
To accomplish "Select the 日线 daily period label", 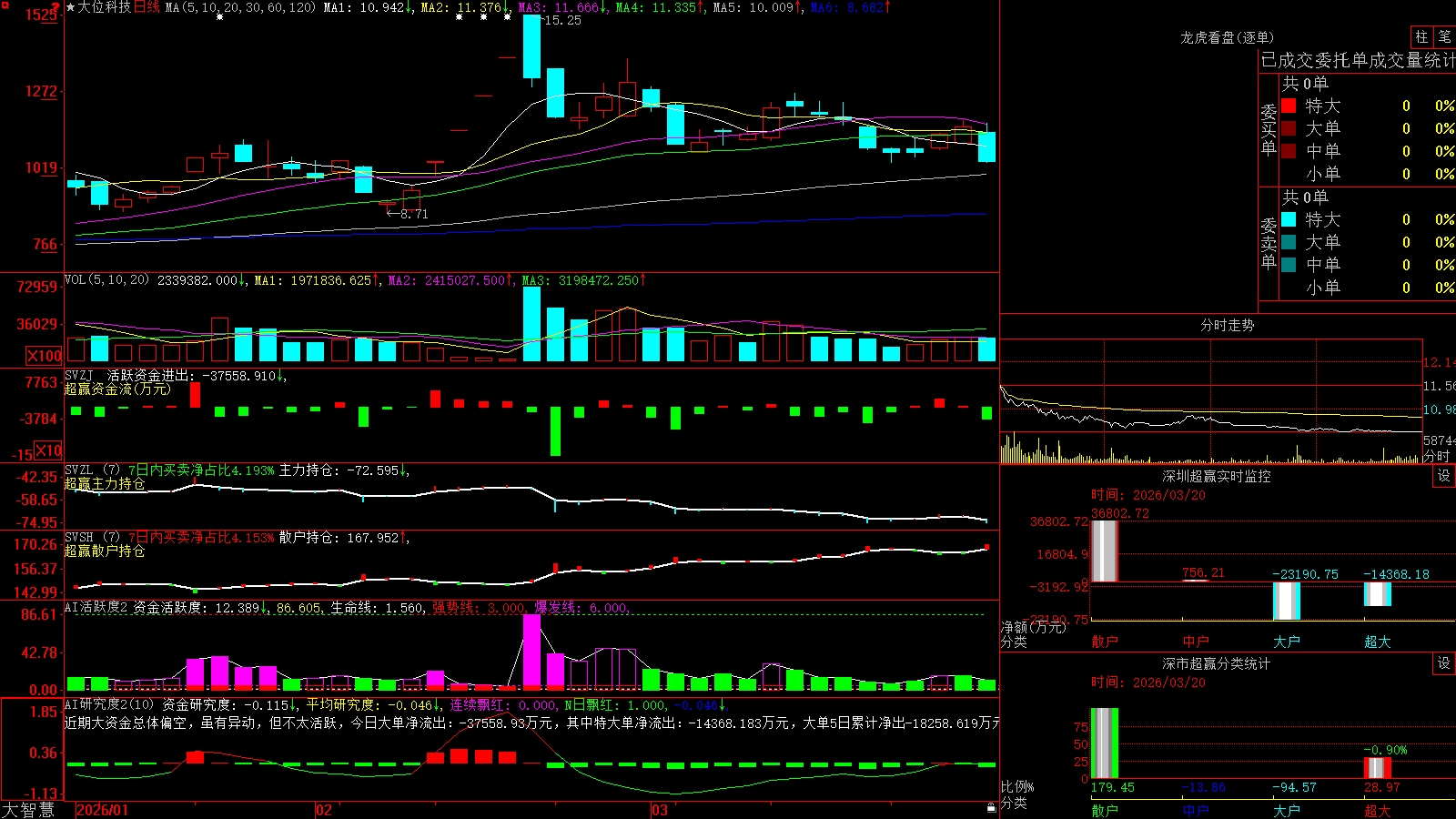I will click(147, 7).
